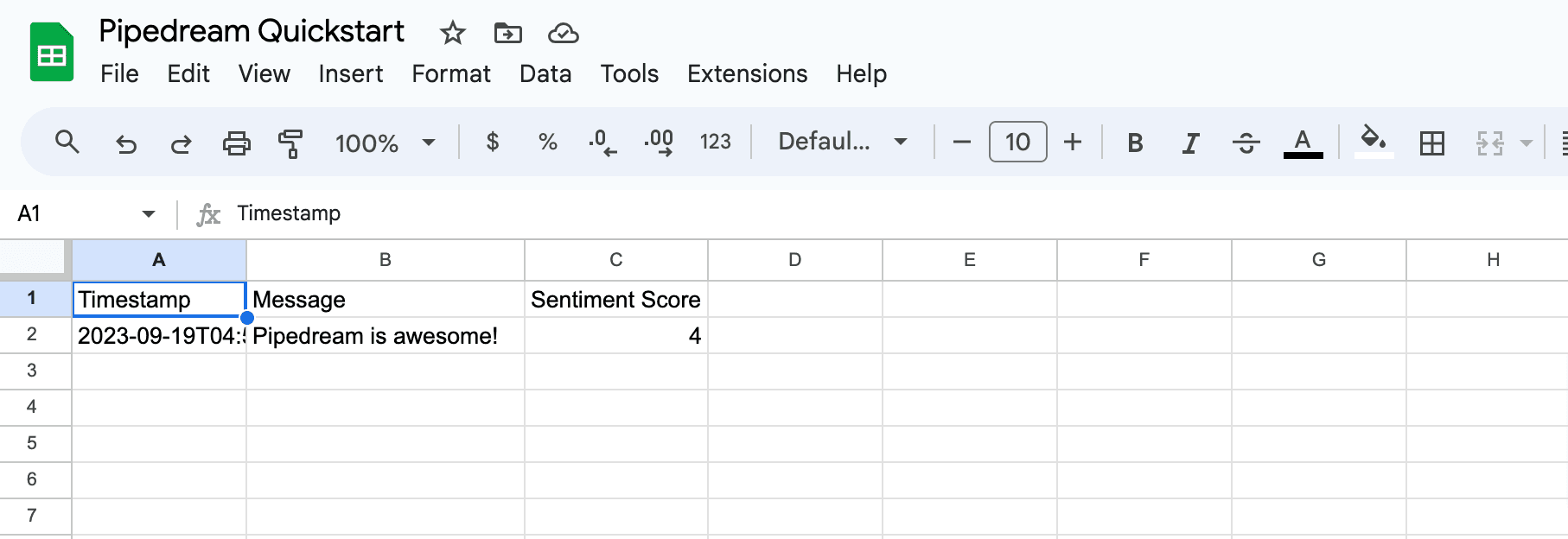This screenshot has width=1568, height=539.
Task: Increase decimal places
Action: click(659, 142)
